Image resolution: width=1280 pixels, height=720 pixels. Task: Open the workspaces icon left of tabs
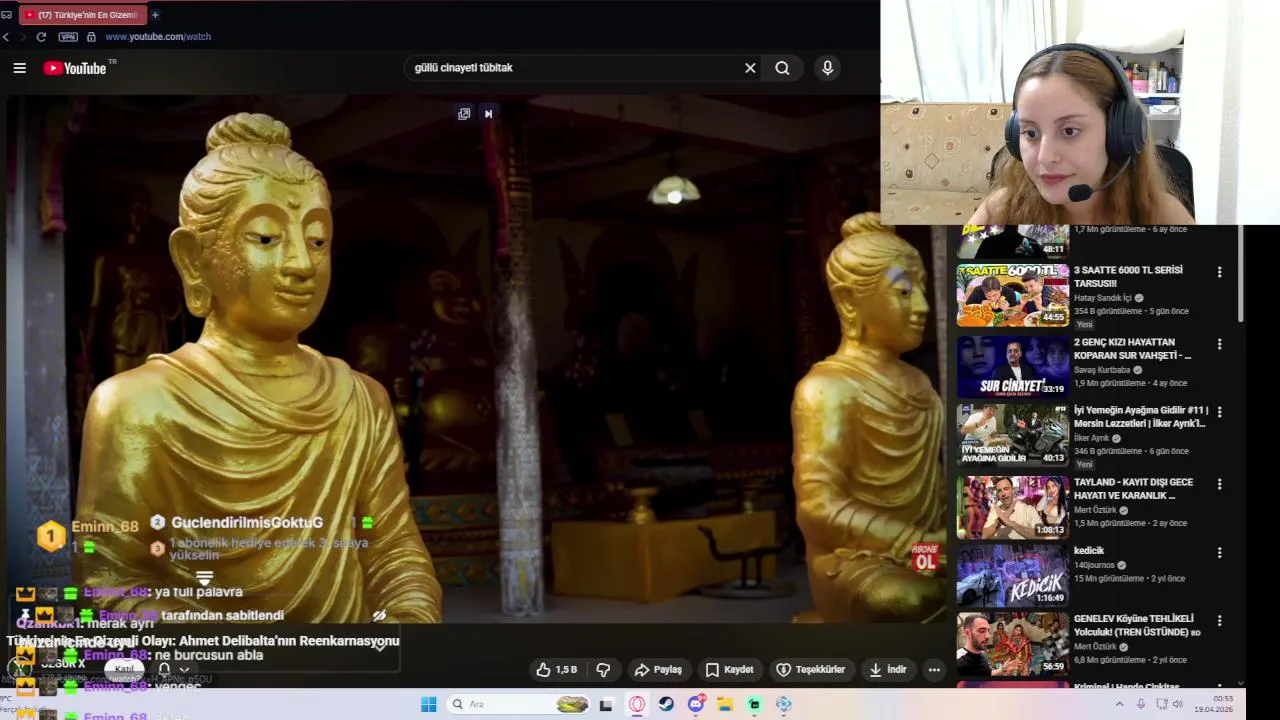coord(6,15)
